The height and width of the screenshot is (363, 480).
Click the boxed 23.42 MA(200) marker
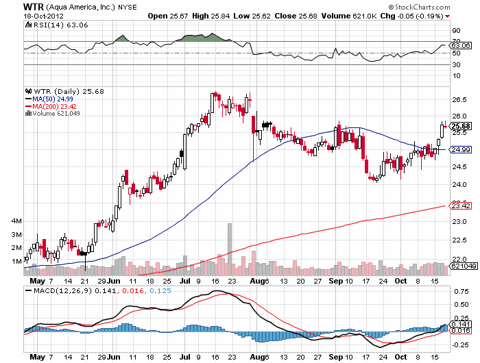coord(460,206)
